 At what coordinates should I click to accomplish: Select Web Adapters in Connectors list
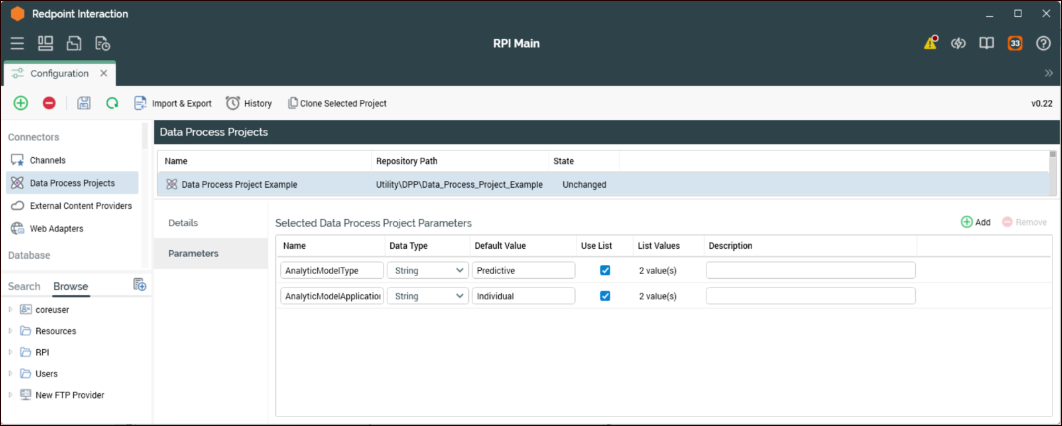56,228
